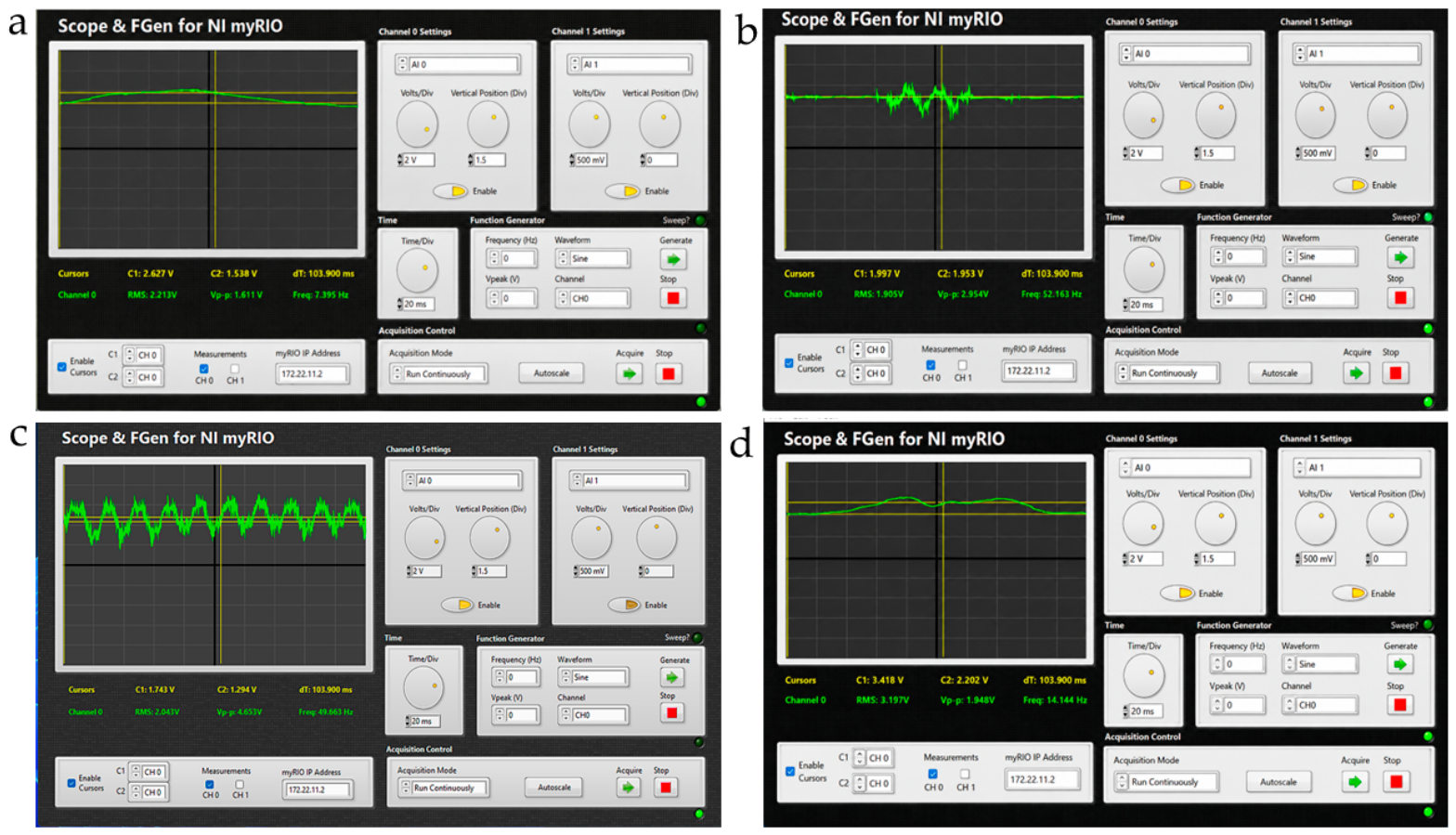
Task: Open AI 1 channel dropdown in panel b
Action: point(1357,54)
